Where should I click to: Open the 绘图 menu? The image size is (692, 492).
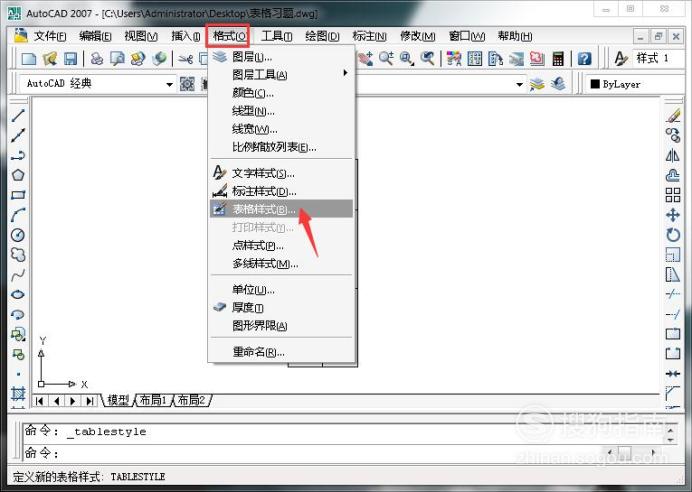coord(322,36)
